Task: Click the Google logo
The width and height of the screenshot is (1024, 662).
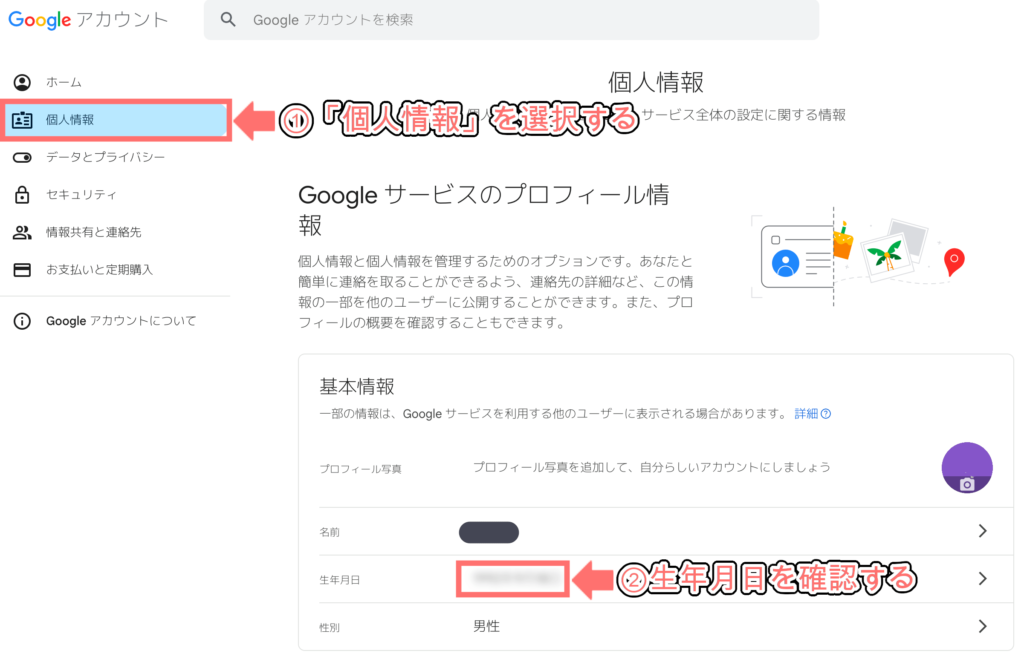Action: (39, 20)
